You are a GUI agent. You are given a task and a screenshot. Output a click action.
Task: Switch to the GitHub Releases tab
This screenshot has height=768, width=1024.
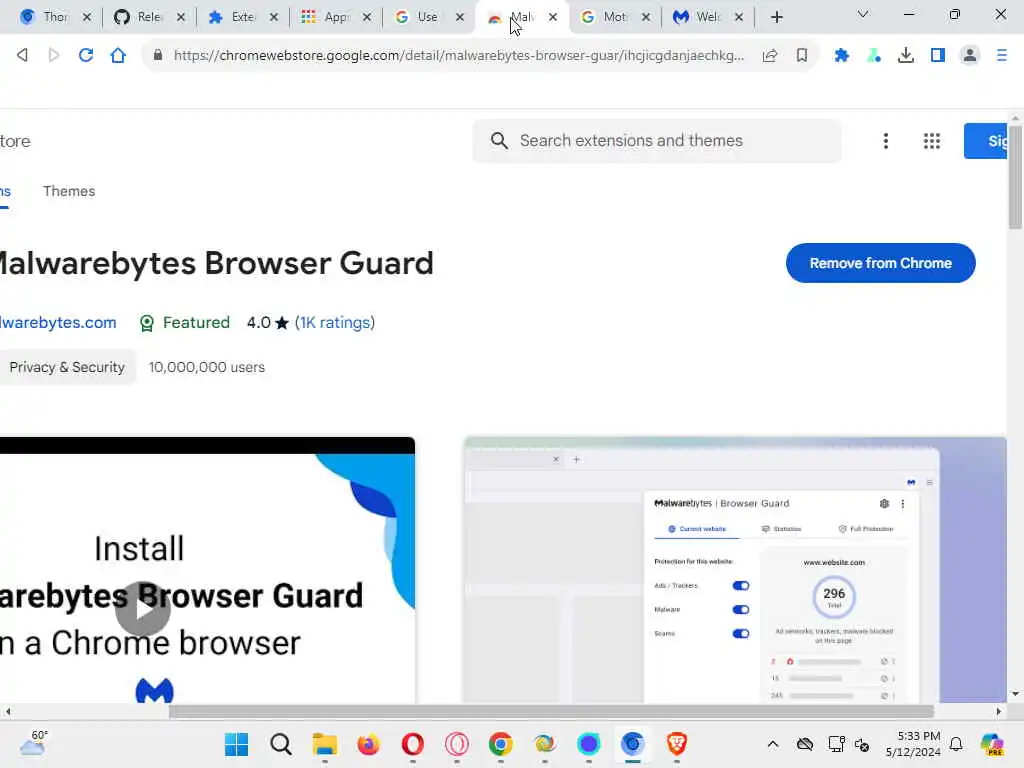149,17
